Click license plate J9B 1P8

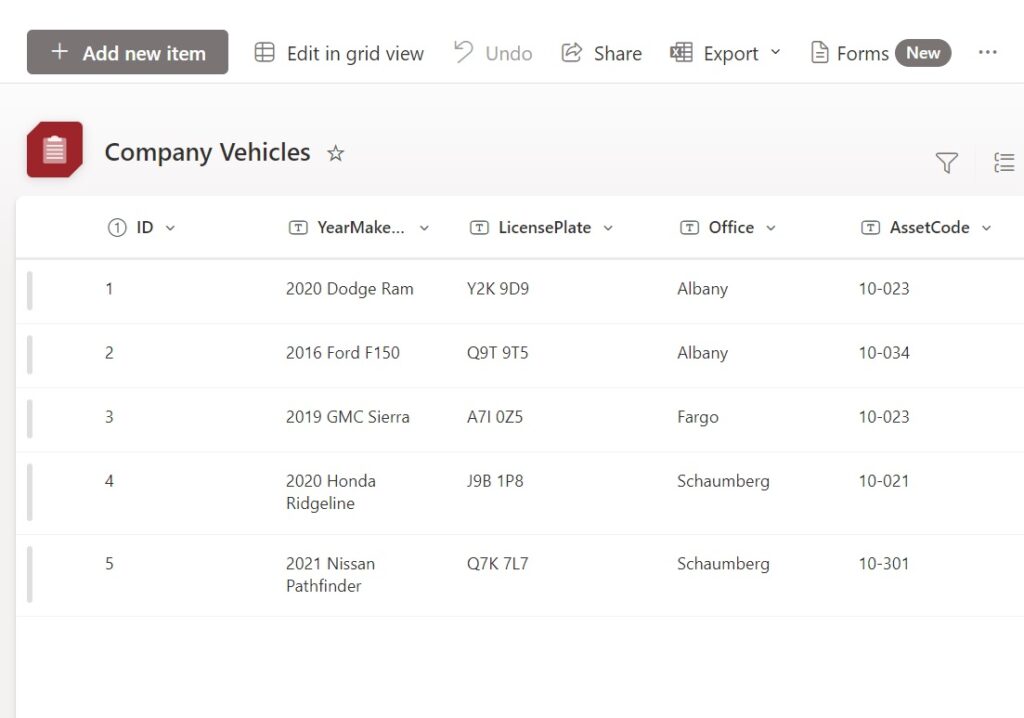tap(495, 481)
